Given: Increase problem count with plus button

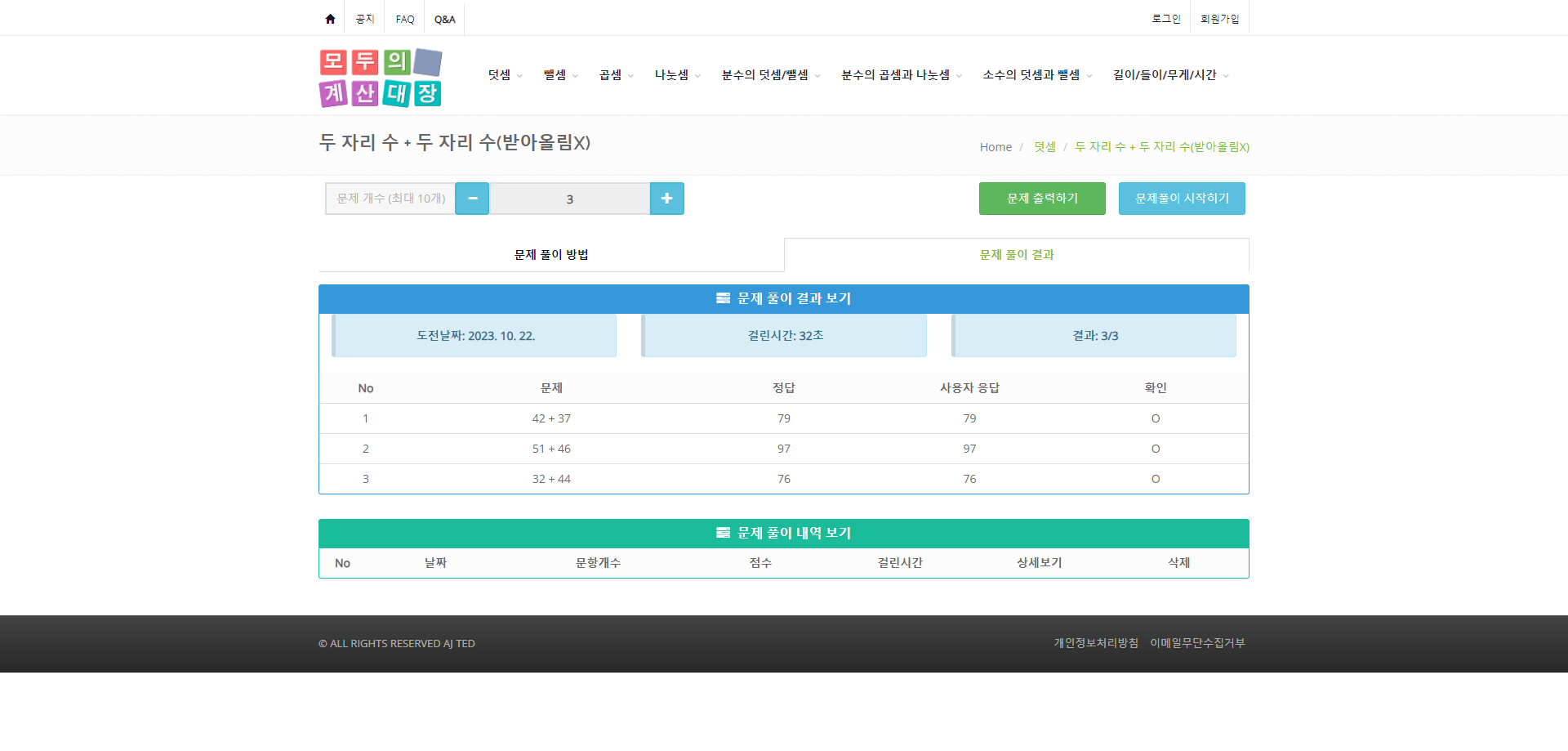Looking at the screenshot, I should pyautogui.click(x=667, y=199).
